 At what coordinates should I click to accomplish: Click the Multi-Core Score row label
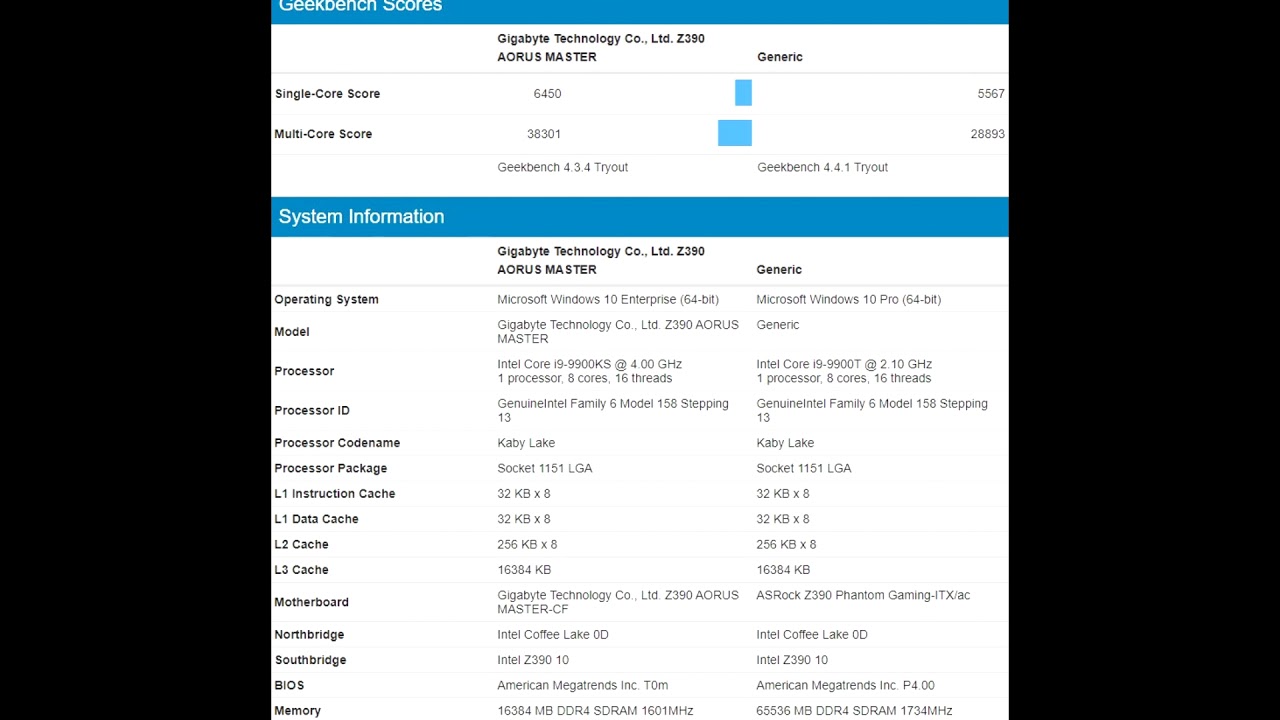pos(323,134)
